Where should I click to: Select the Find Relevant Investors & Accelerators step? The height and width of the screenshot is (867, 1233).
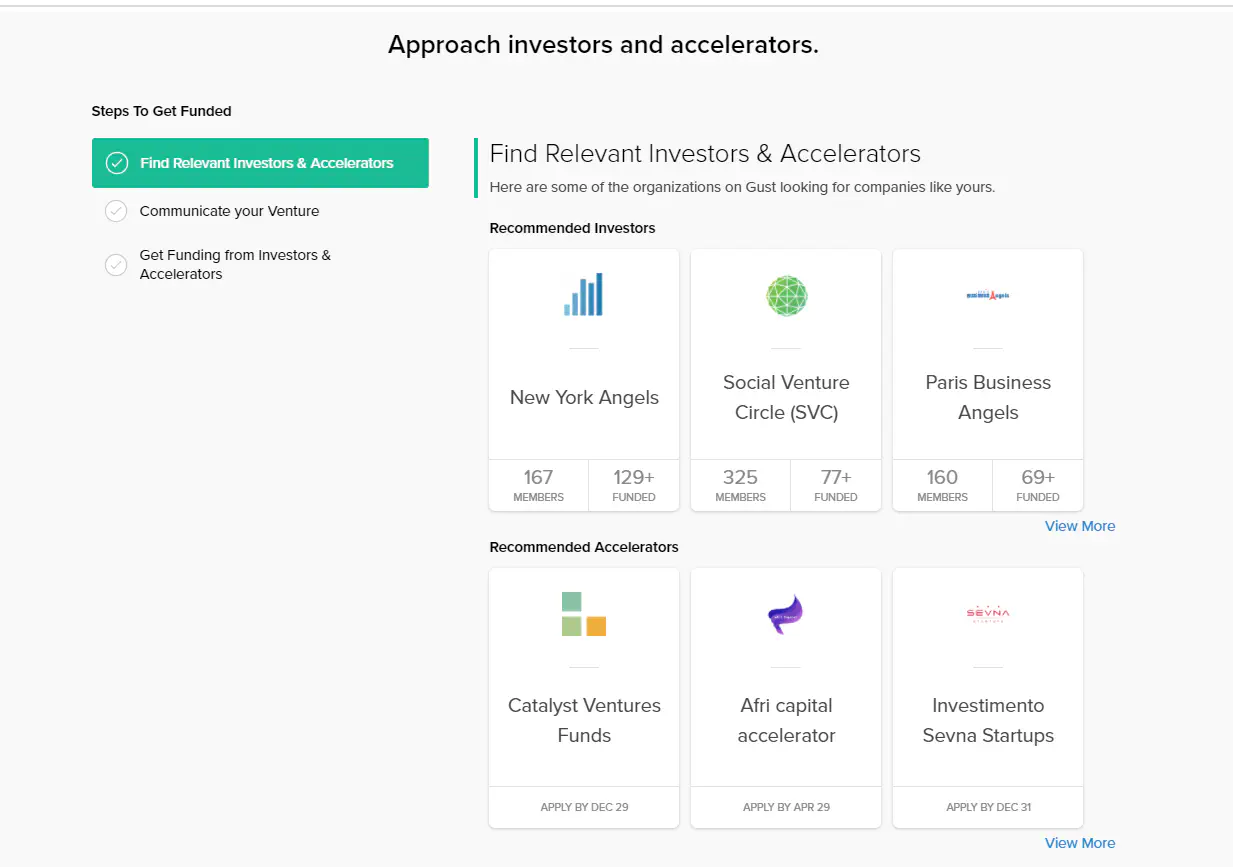pos(260,162)
